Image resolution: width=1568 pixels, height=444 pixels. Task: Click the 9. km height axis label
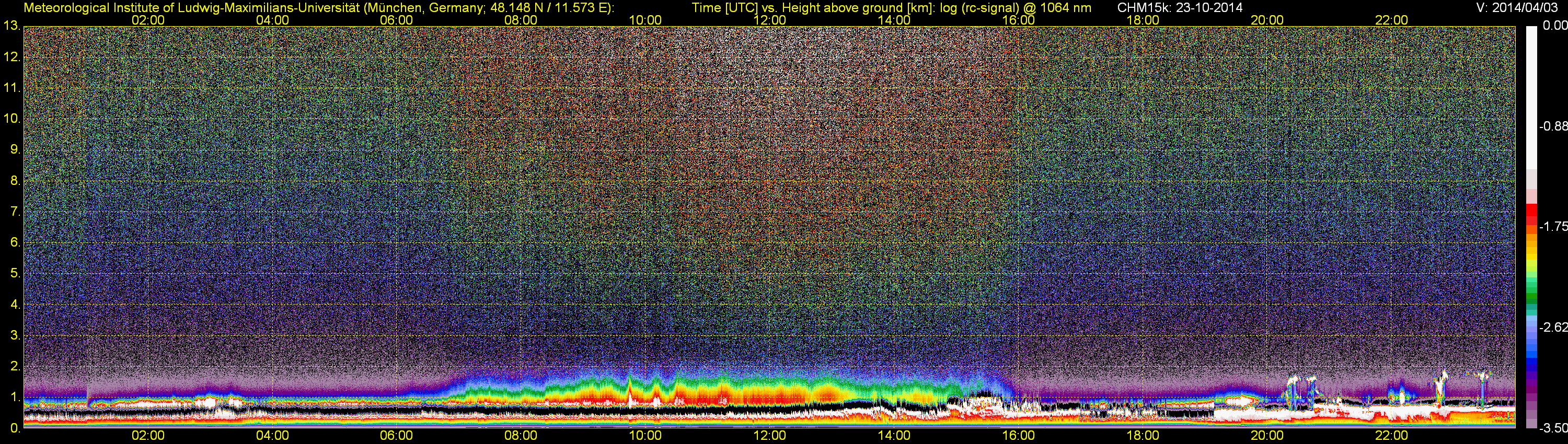pos(15,149)
